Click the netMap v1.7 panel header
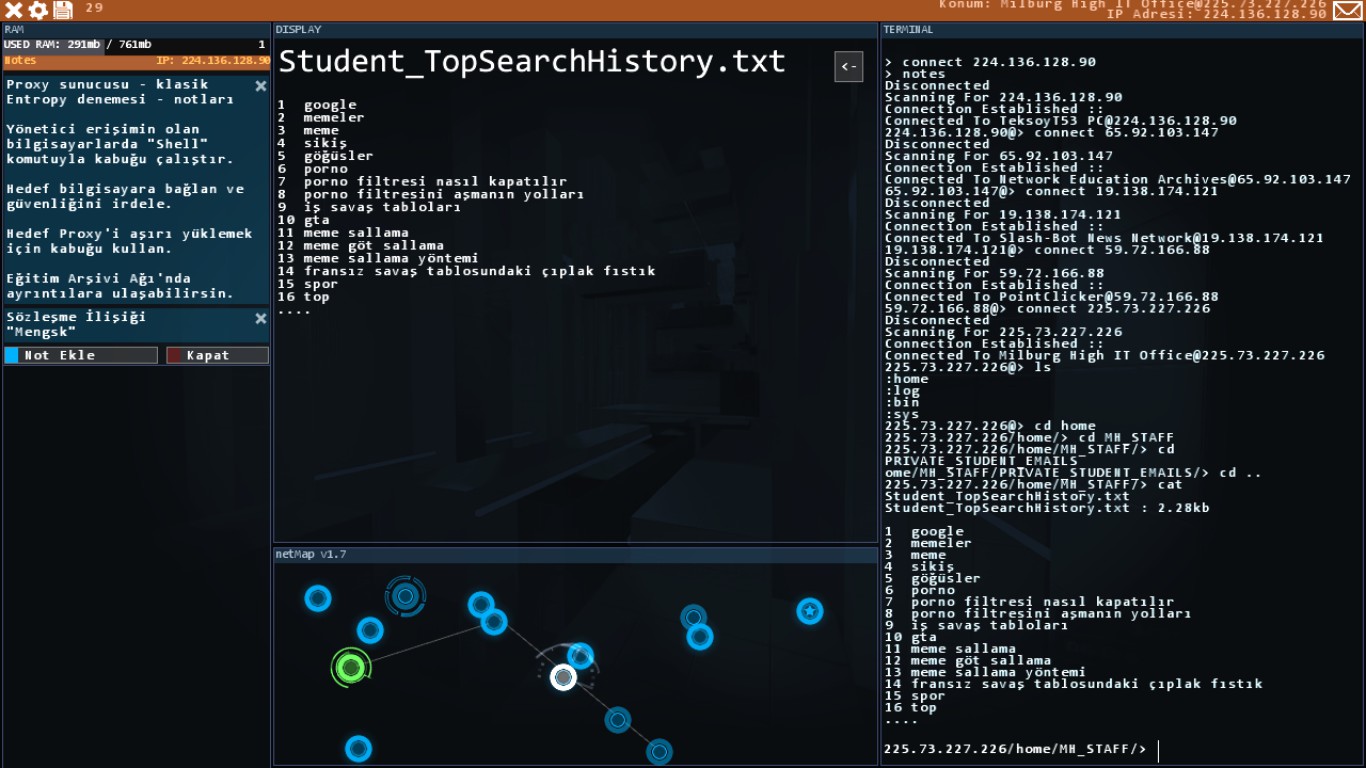Image resolution: width=1366 pixels, height=768 pixels. click(575, 554)
